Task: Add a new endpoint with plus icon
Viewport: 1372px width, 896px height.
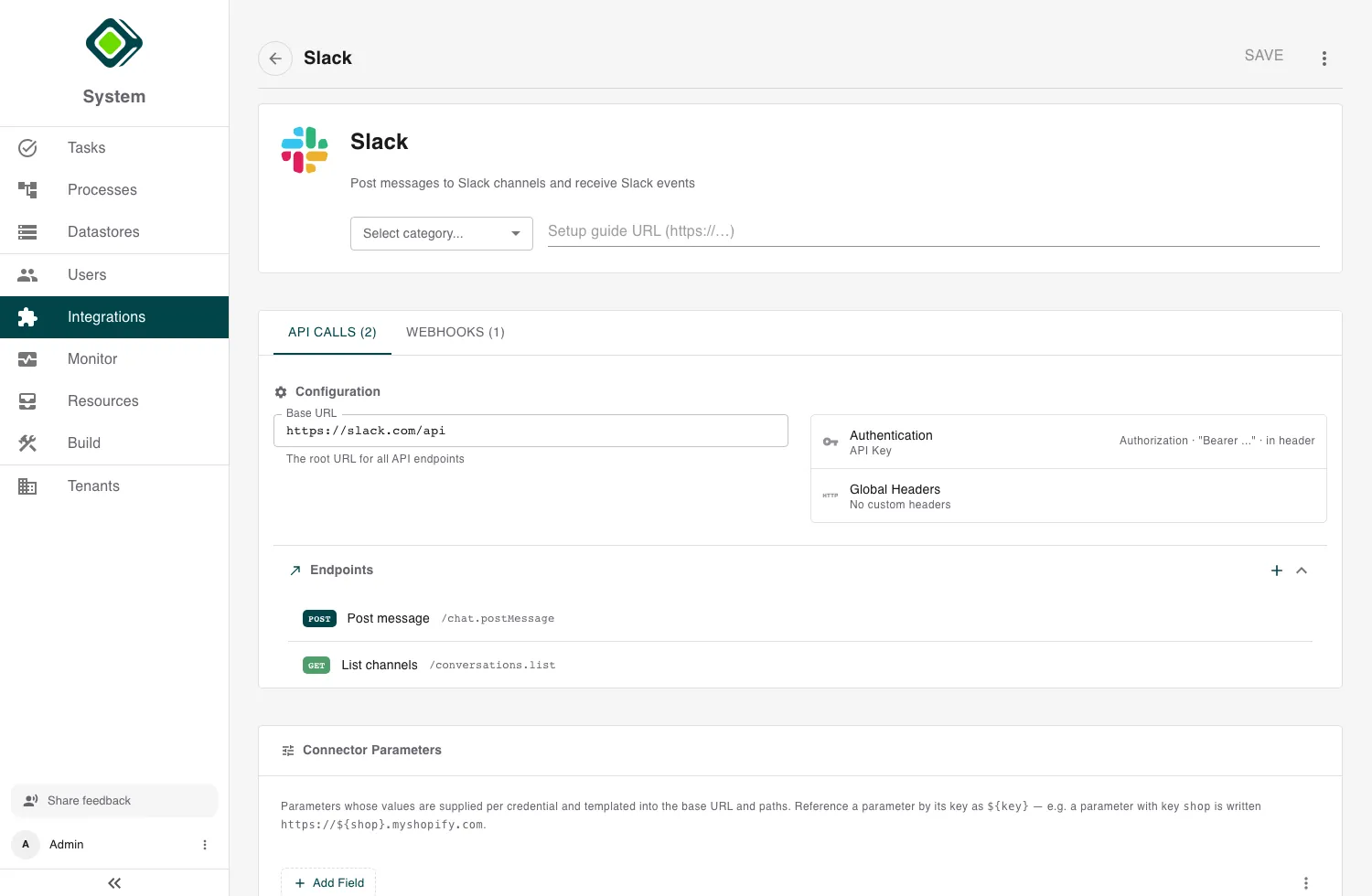Action: (x=1277, y=571)
